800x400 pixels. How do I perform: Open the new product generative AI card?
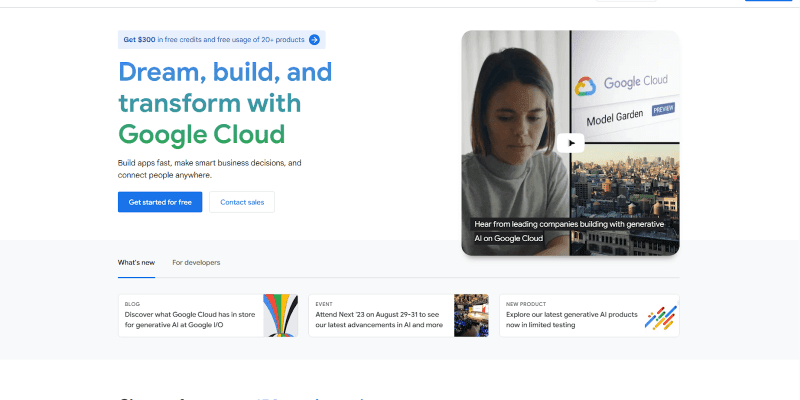click(589, 315)
